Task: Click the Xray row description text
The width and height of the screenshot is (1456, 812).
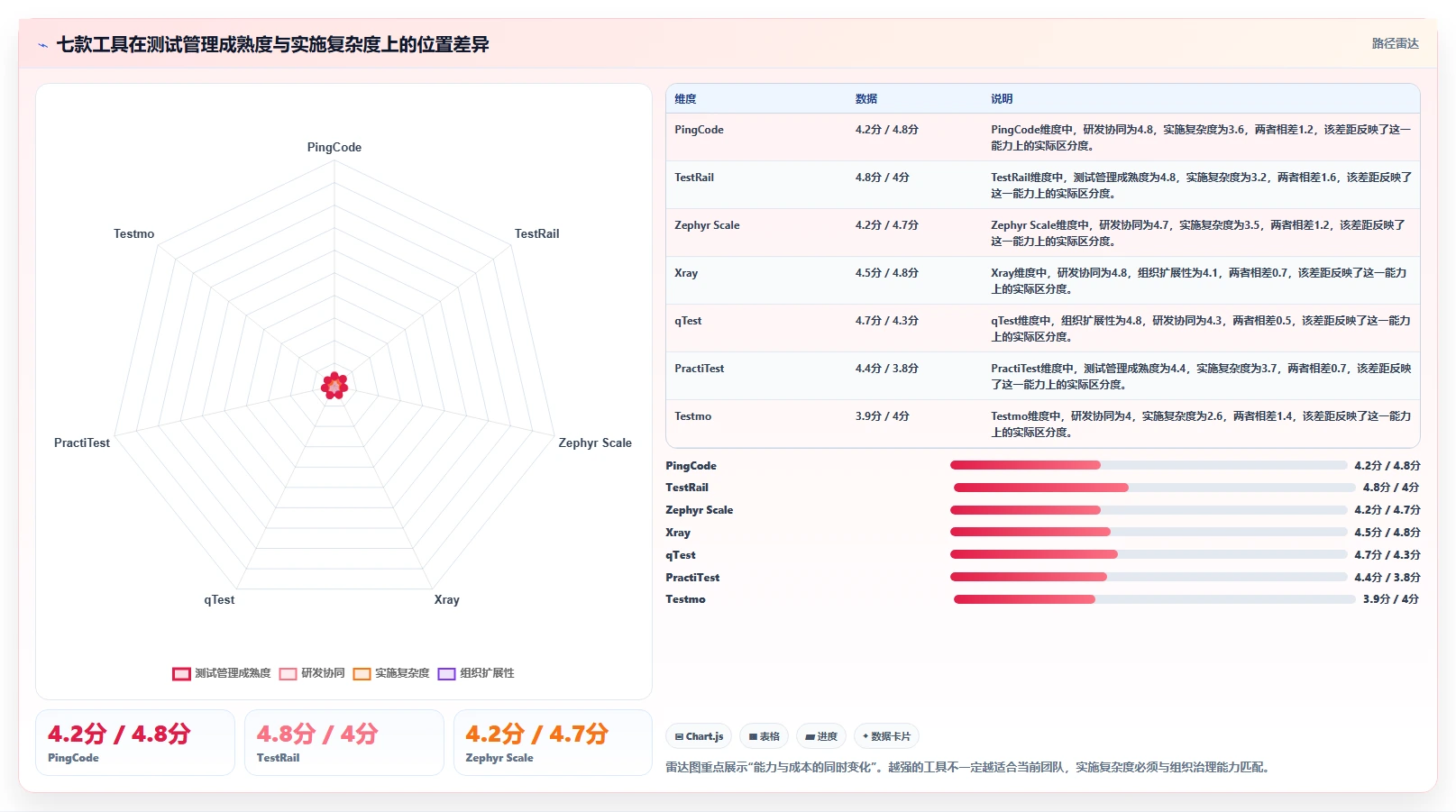Action: point(1199,281)
